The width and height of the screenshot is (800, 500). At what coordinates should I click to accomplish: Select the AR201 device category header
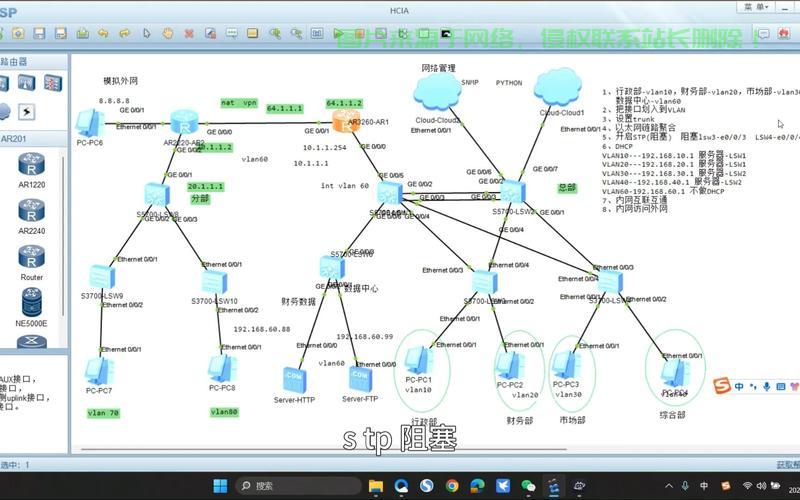pyautogui.click(x=34, y=139)
